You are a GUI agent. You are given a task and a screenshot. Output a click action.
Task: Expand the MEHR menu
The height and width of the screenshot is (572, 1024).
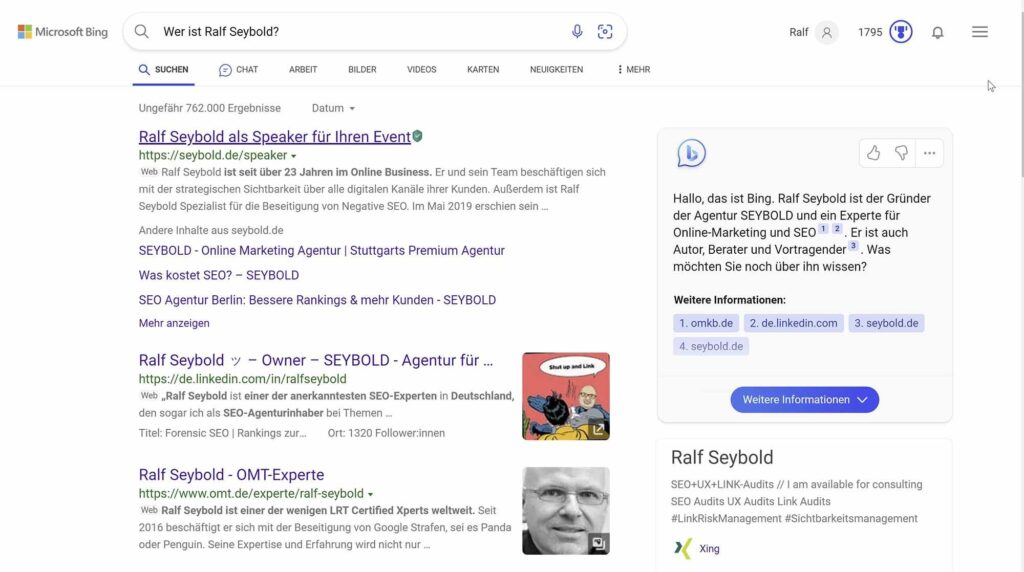coord(633,69)
